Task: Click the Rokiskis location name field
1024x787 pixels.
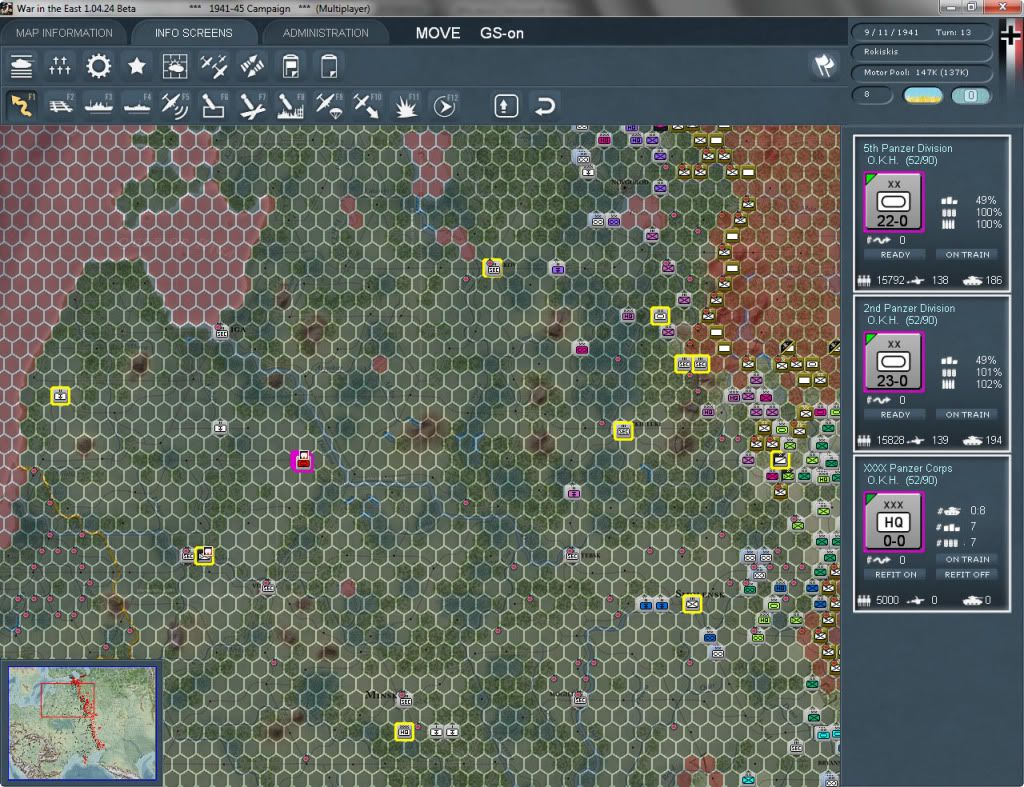Action: coord(920,52)
